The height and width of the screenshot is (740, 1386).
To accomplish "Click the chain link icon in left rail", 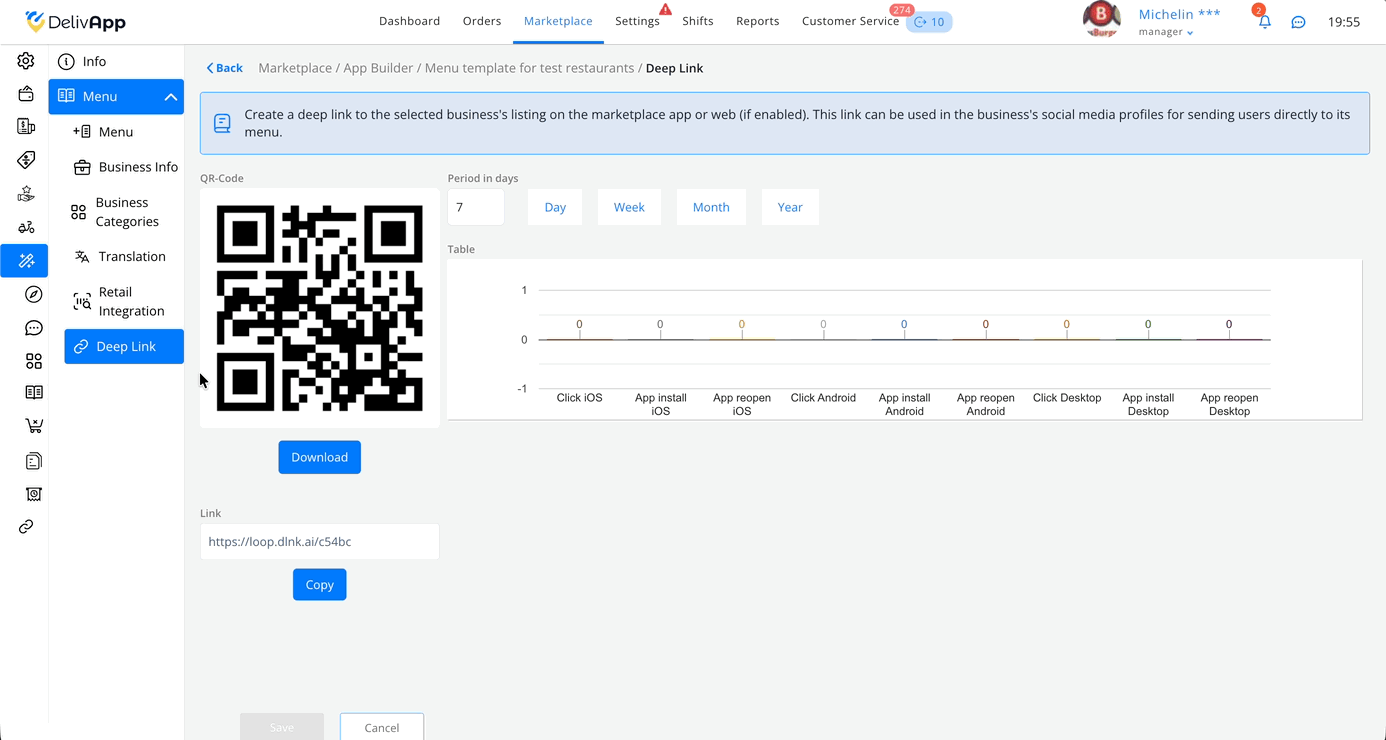I will click(x=26, y=527).
